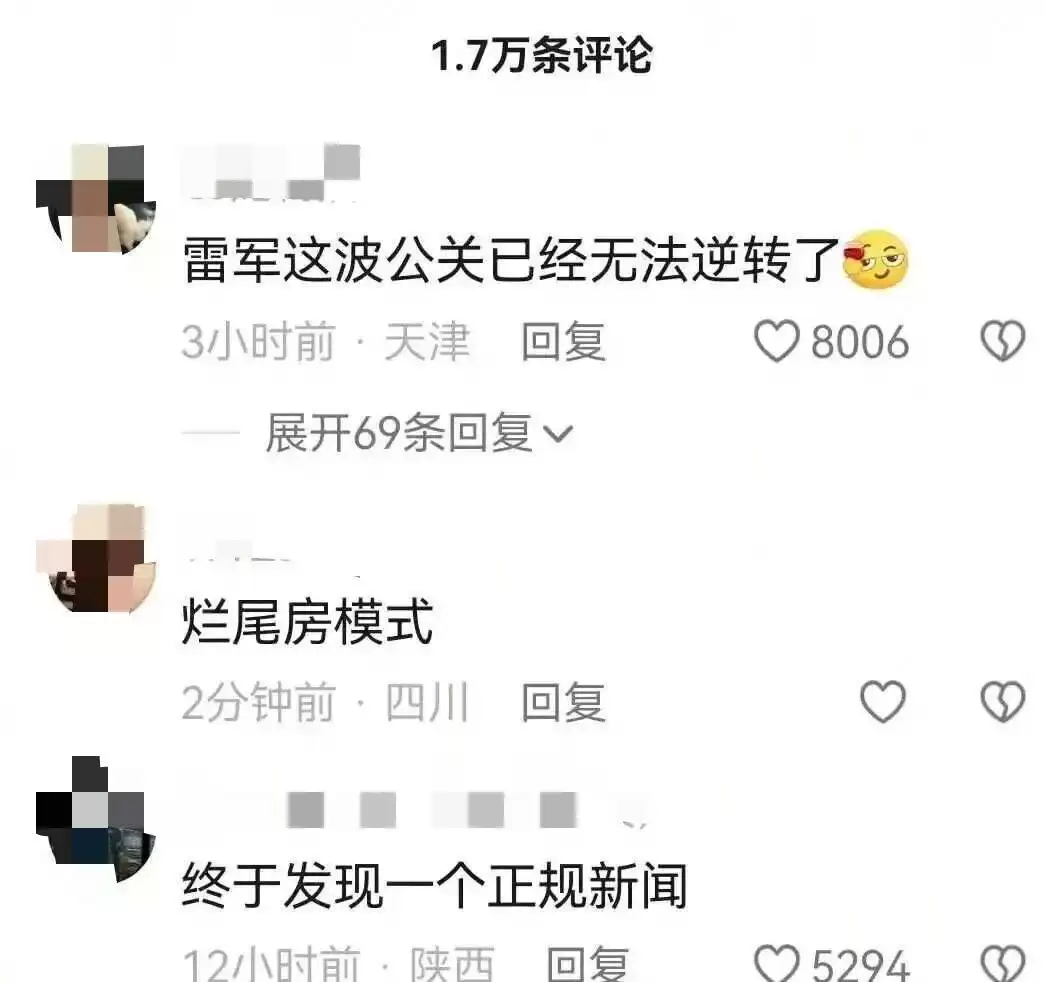The image size is (1045, 982).
Task: Like the 雷军这波公关 comment
Action: (x=776, y=341)
